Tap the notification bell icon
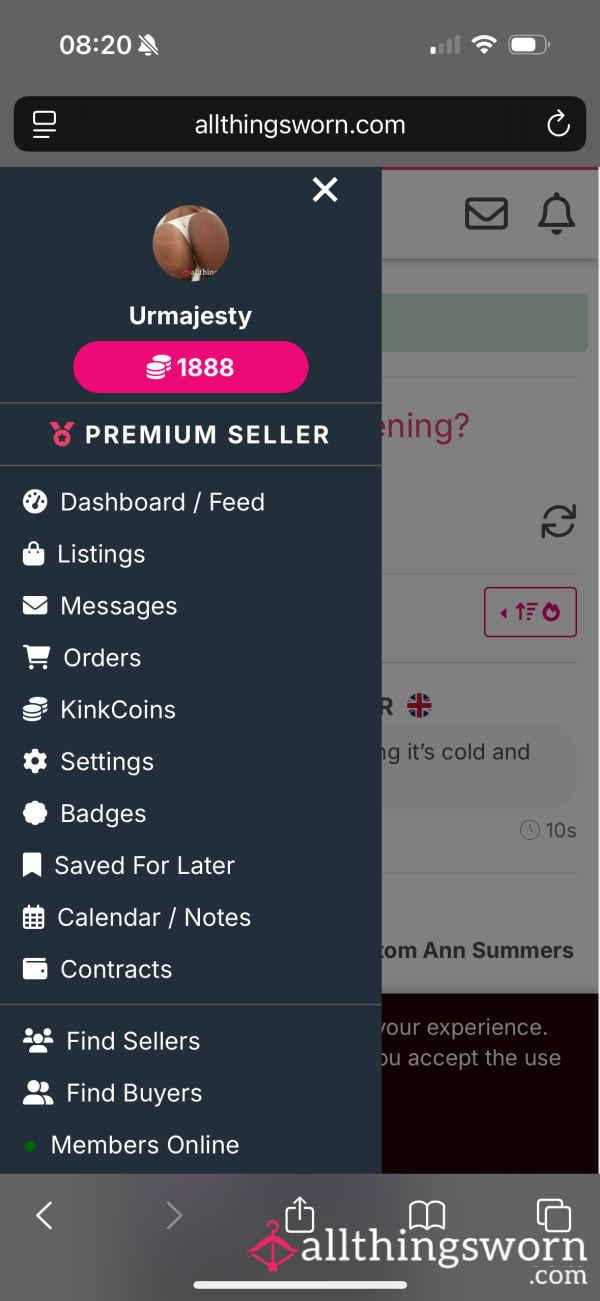 pyautogui.click(x=557, y=214)
